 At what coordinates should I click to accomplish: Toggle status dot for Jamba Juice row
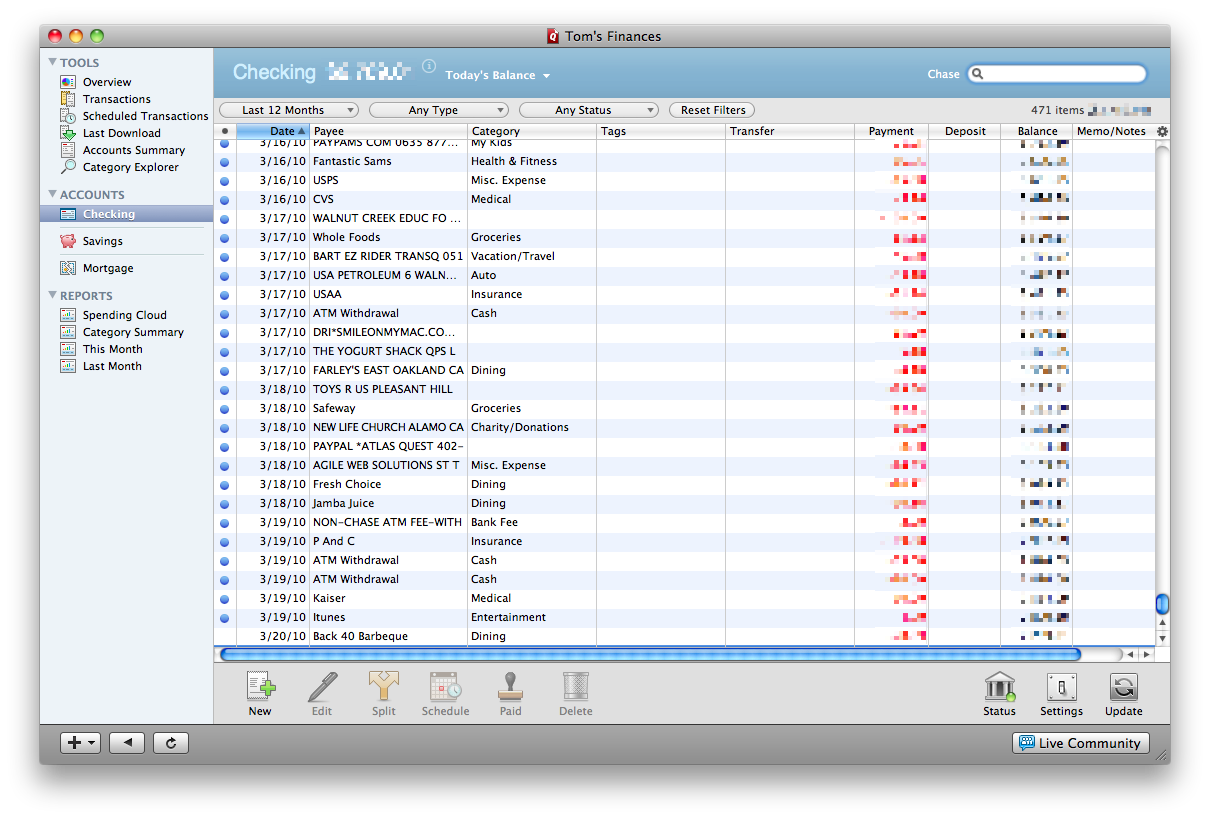pos(224,504)
